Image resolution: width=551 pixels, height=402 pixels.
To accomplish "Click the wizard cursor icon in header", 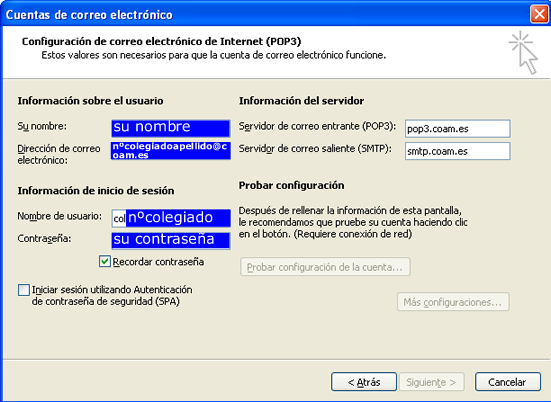I will [523, 53].
